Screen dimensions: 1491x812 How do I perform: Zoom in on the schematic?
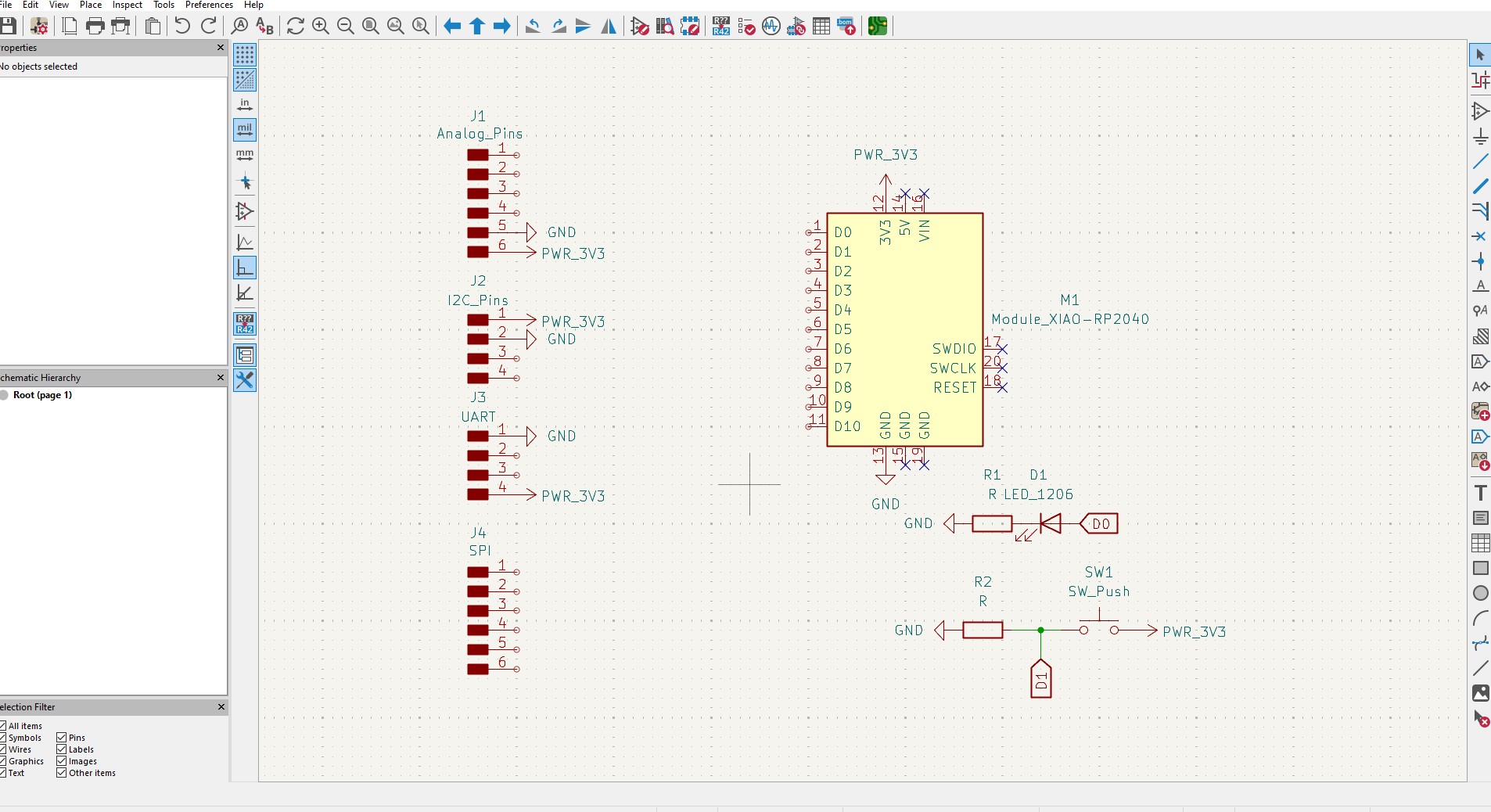click(321, 26)
